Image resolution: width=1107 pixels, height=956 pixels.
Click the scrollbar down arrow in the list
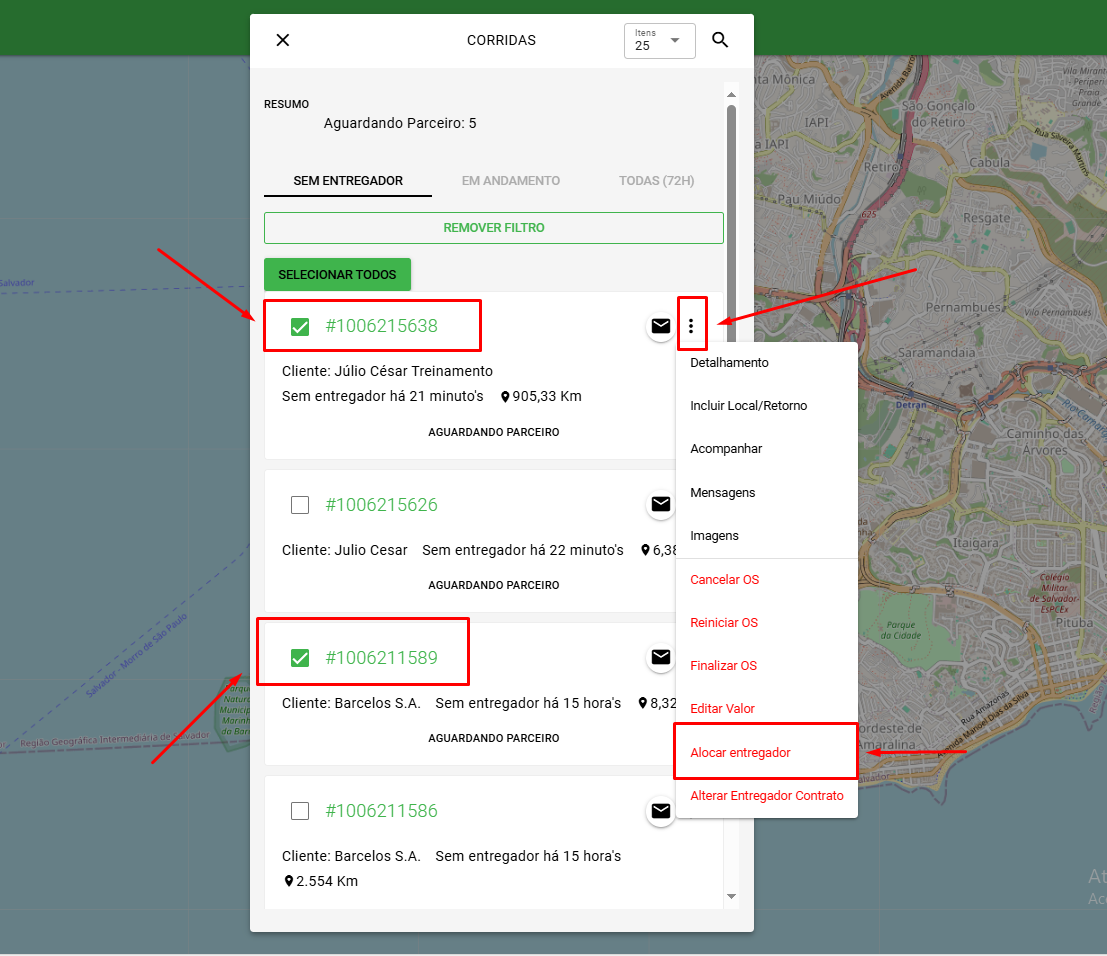pyautogui.click(x=731, y=897)
